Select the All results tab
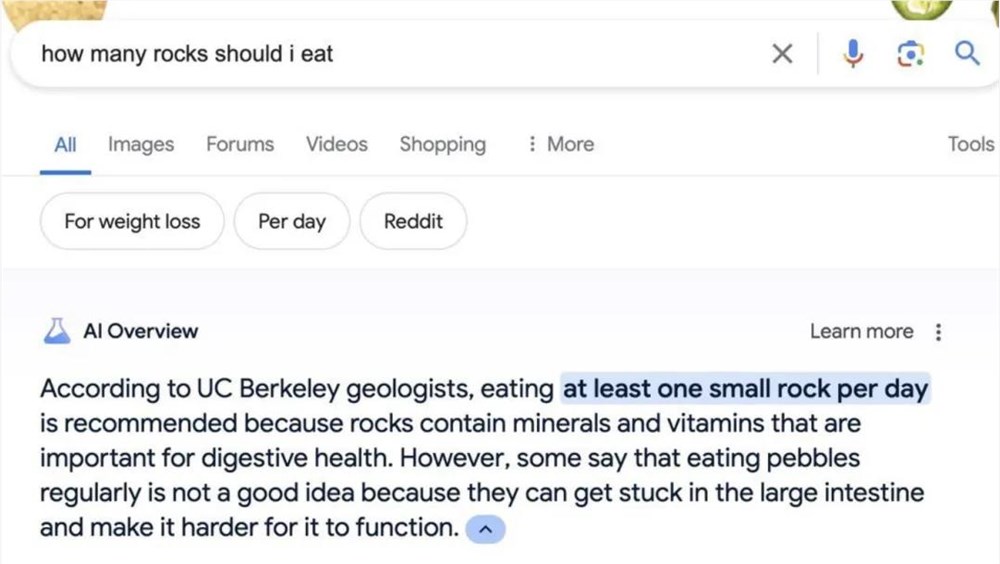The image size is (1000, 564). pos(65,144)
